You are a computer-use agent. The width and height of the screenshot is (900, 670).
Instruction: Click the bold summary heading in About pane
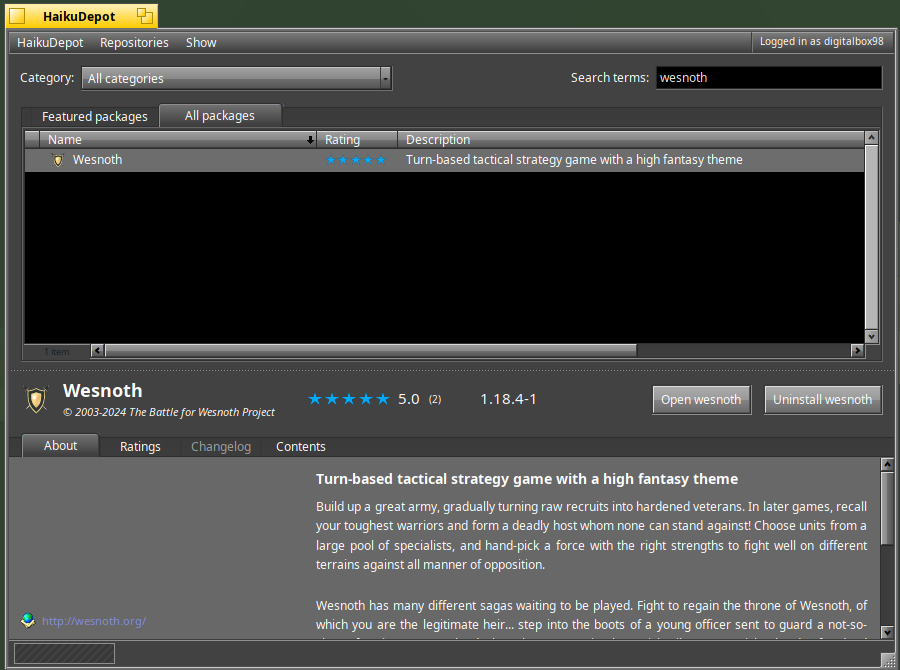[x=527, y=479]
